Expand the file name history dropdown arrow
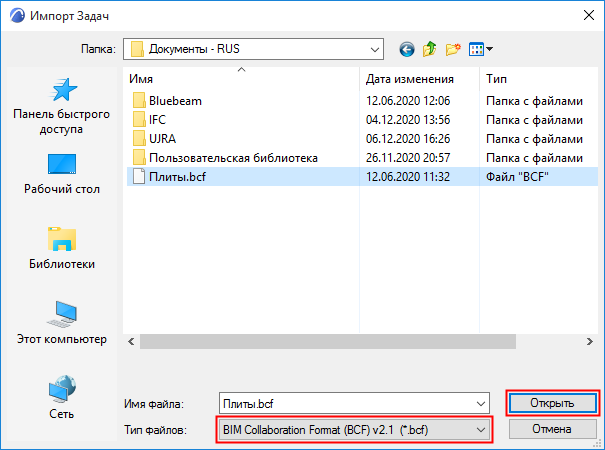The width and height of the screenshot is (605, 450). tap(481, 404)
